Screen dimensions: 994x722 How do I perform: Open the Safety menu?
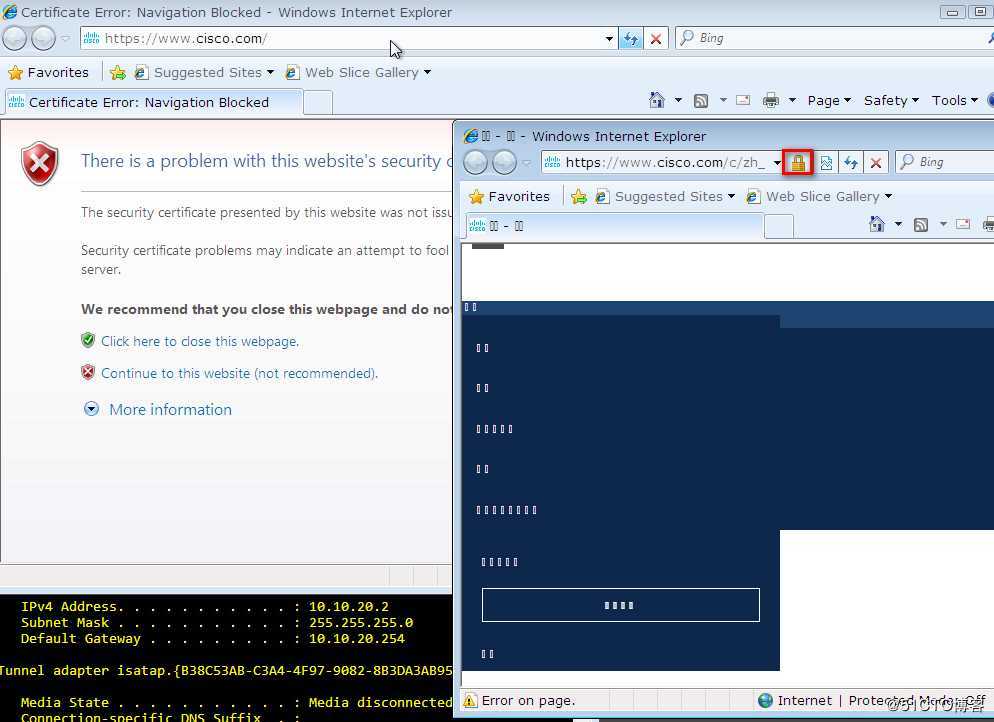[891, 100]
